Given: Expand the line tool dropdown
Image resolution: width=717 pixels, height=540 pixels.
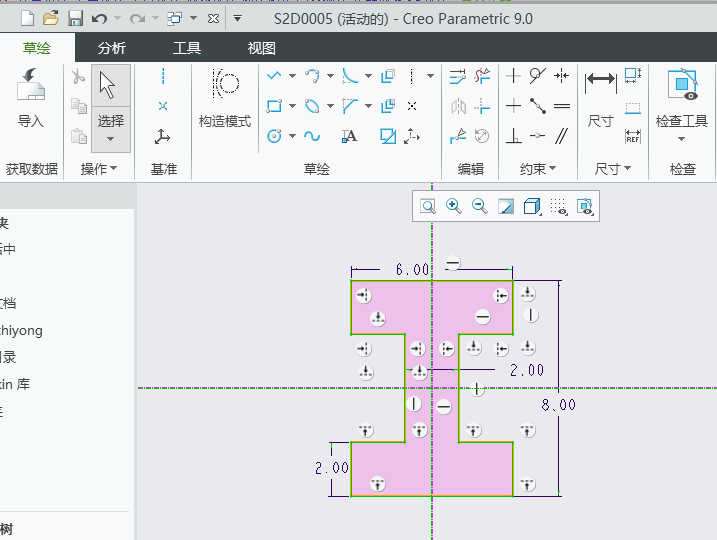Looking at the screenshot, I should [292, 76].
